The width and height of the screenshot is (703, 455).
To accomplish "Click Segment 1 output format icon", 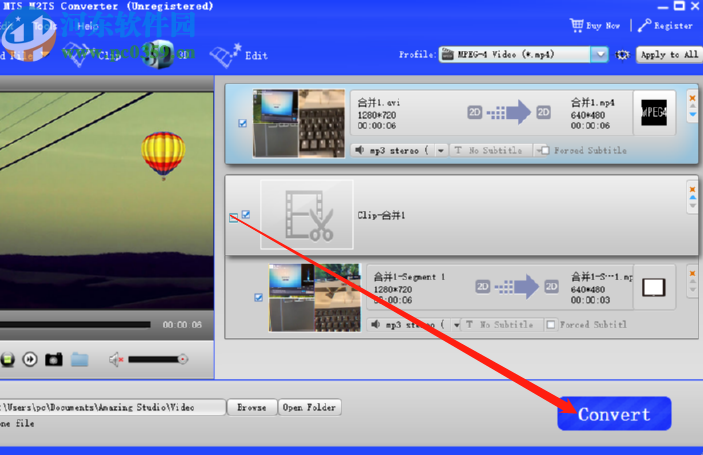I will pyautogui.click(x=654, y=287).
